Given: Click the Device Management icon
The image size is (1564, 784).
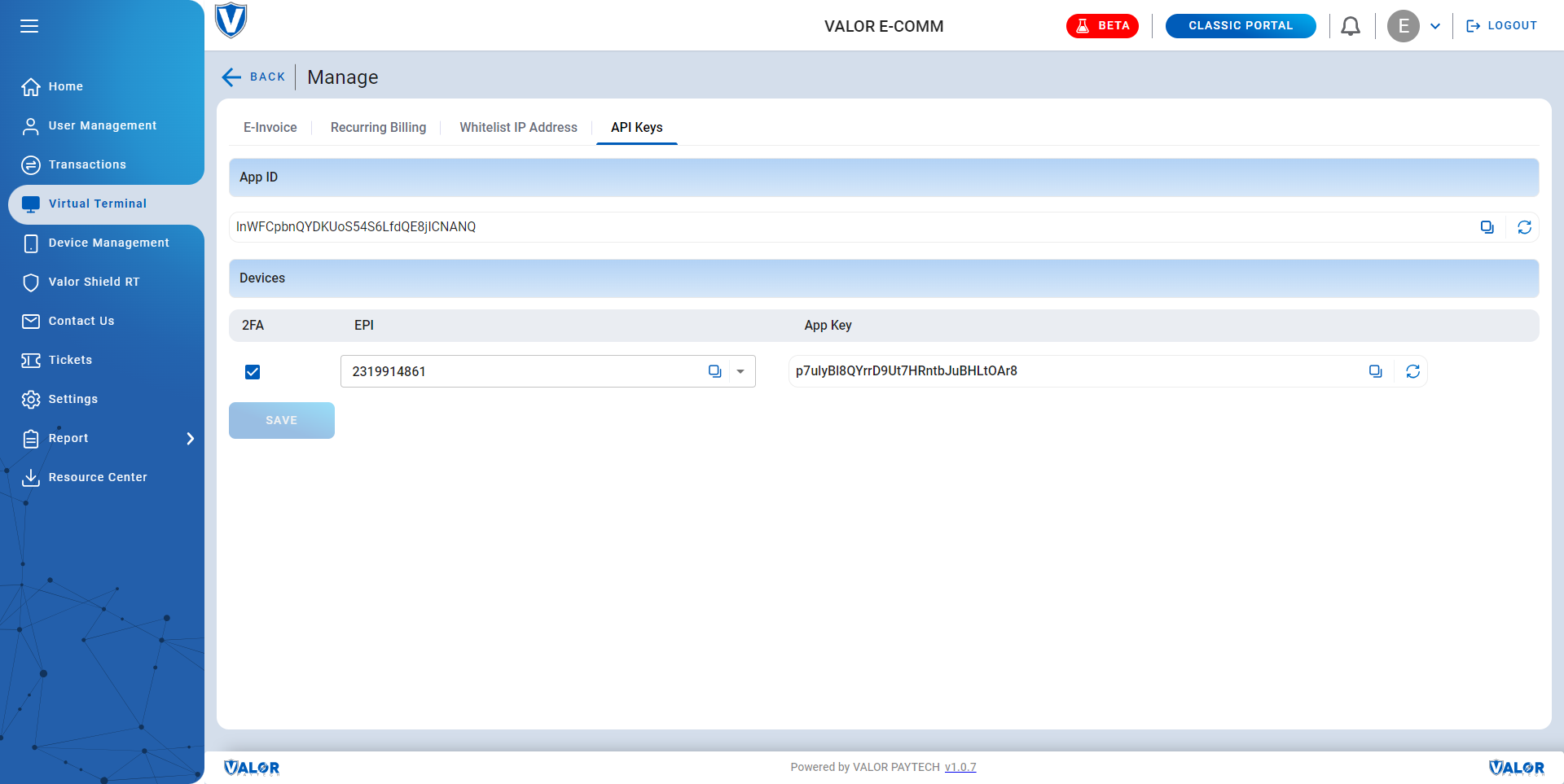Looking at the screenshot, I should click(x=31, y=243).
